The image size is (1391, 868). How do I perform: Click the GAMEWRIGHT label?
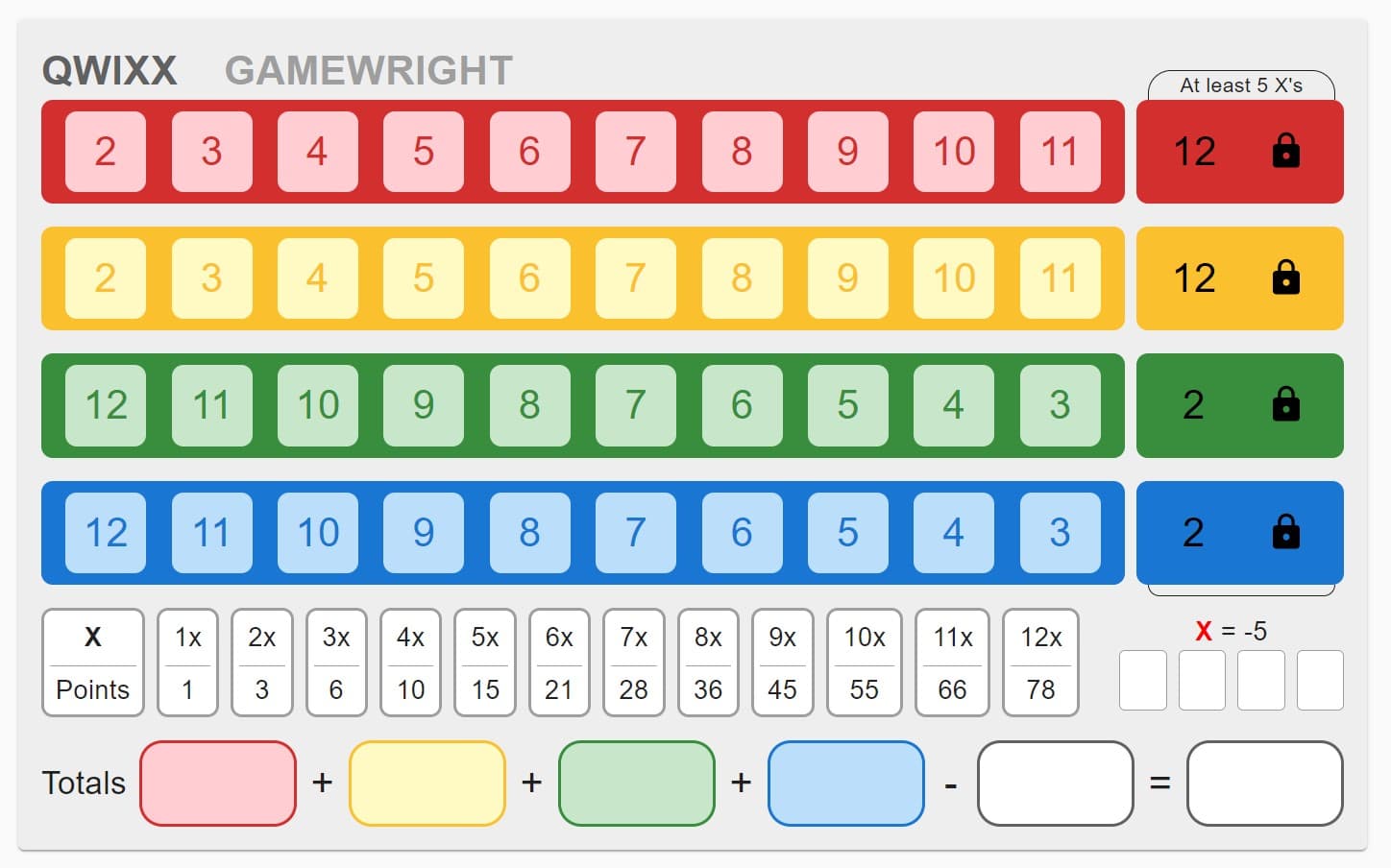(369, 70)
